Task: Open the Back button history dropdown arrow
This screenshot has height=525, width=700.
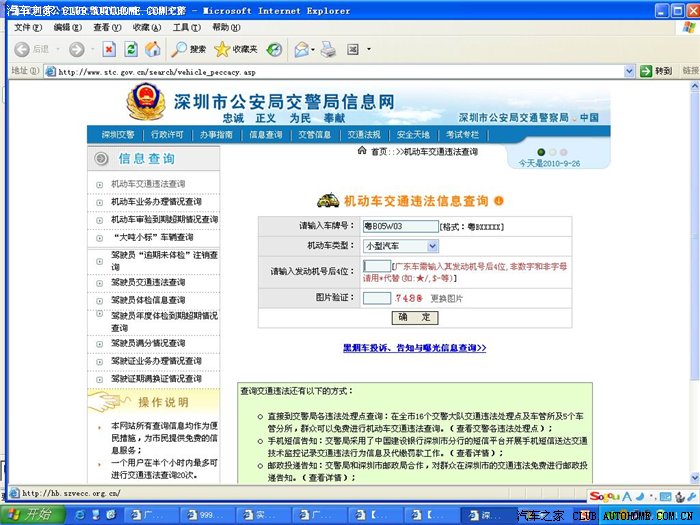Action: 56,49
